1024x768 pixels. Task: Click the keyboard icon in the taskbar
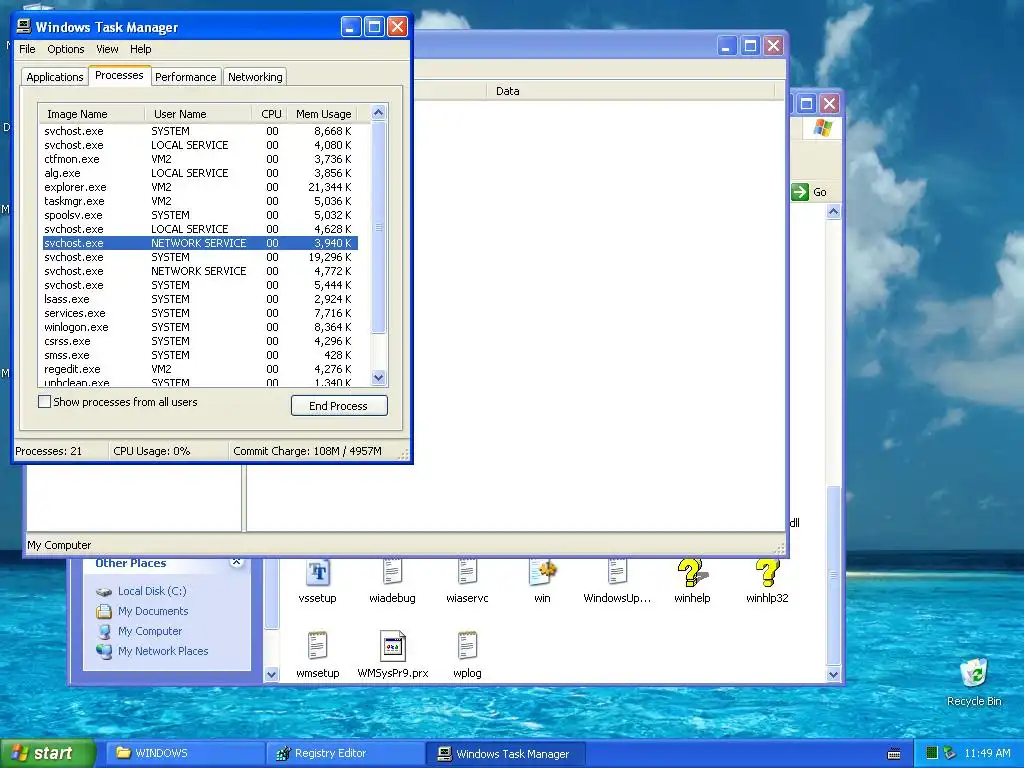(x=894, y=754)
